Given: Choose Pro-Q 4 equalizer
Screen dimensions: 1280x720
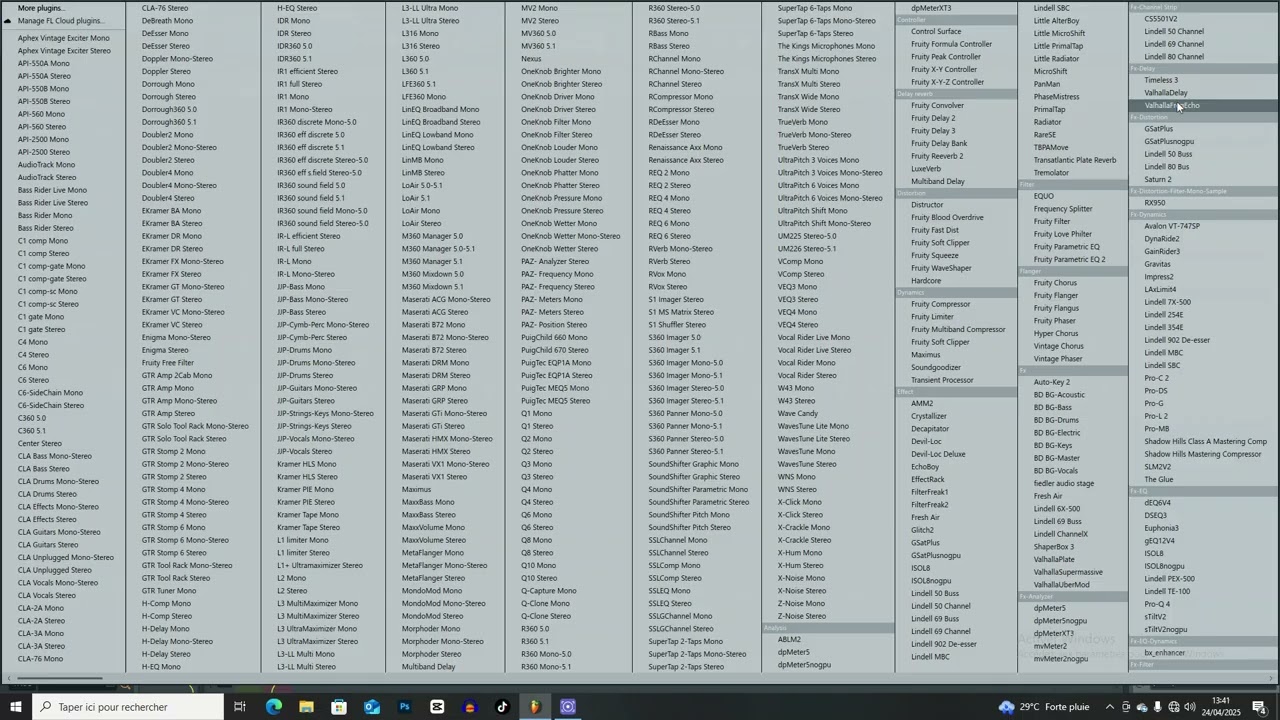Looking at the screenshot, I should click(x=1157, y=605).
